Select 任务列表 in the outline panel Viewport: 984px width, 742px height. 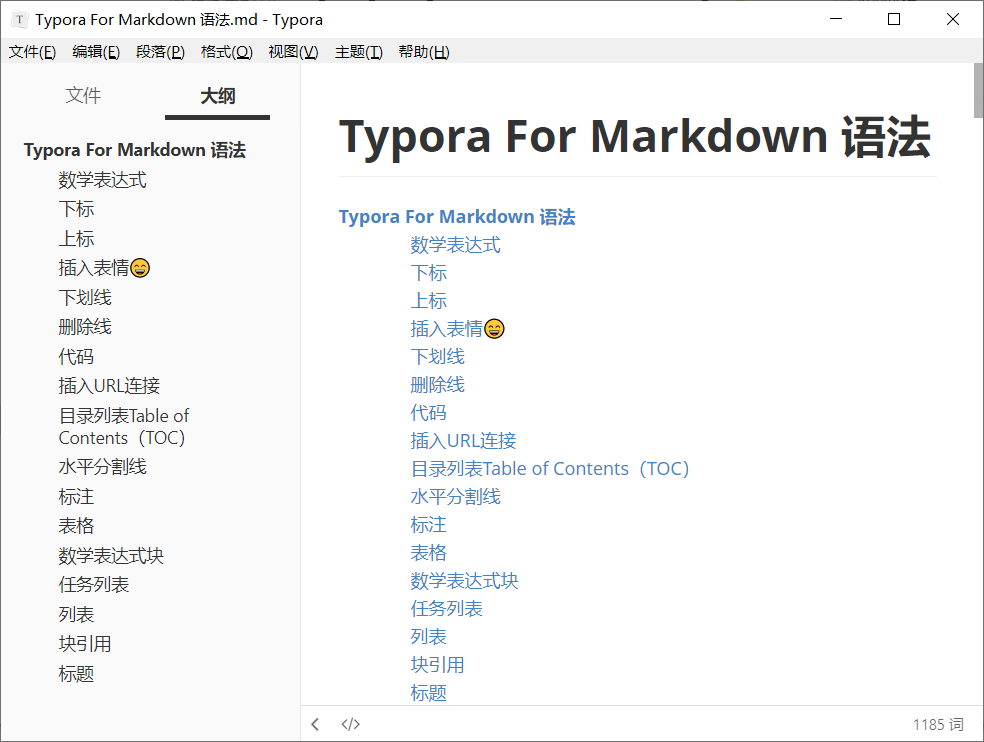click(94, 585)
